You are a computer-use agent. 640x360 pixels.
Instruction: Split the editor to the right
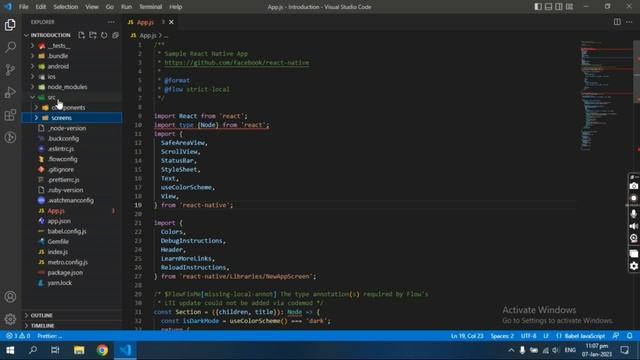click(x=617, y=22)
